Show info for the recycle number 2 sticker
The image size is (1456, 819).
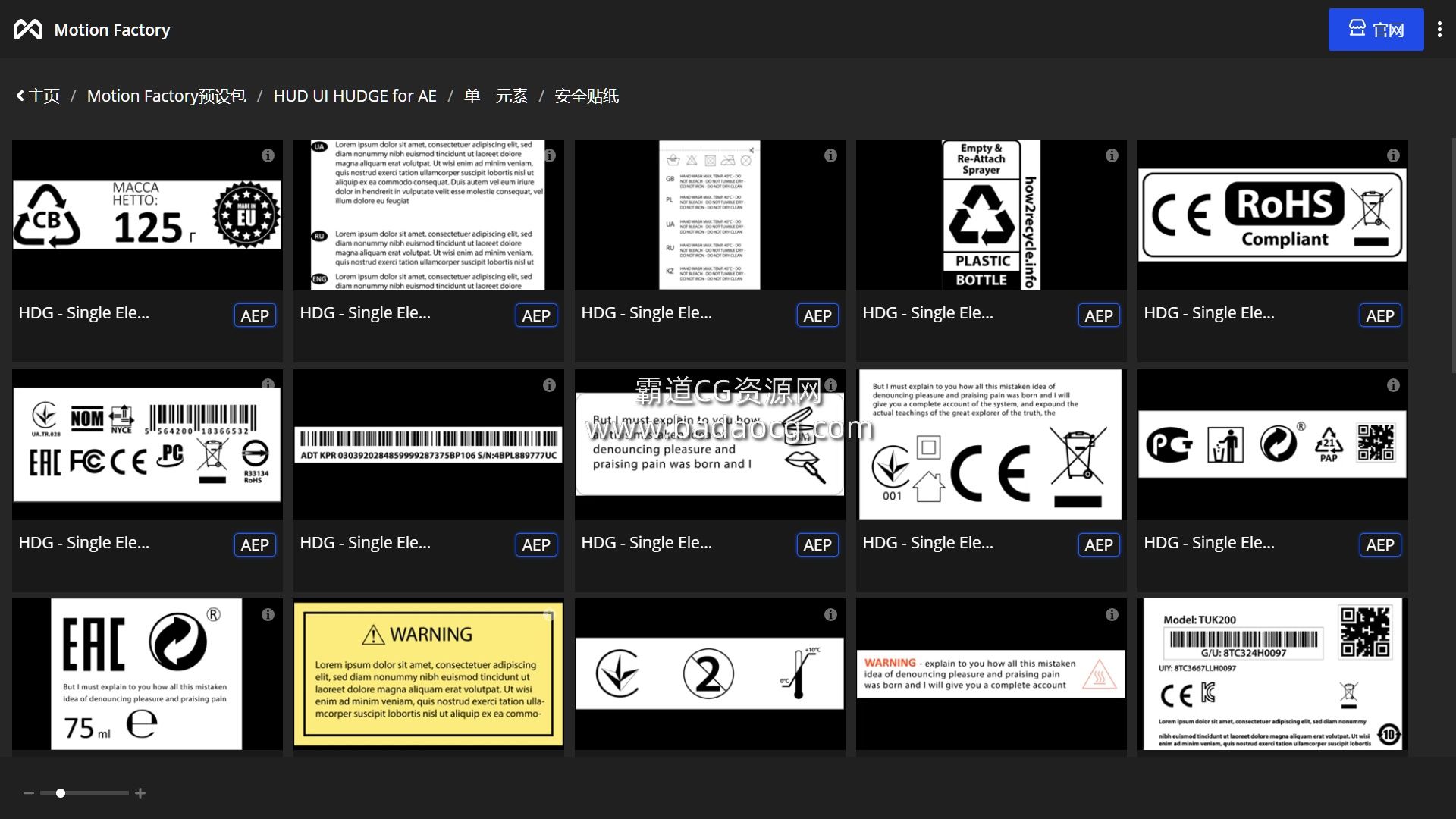(x=830, y=615)
